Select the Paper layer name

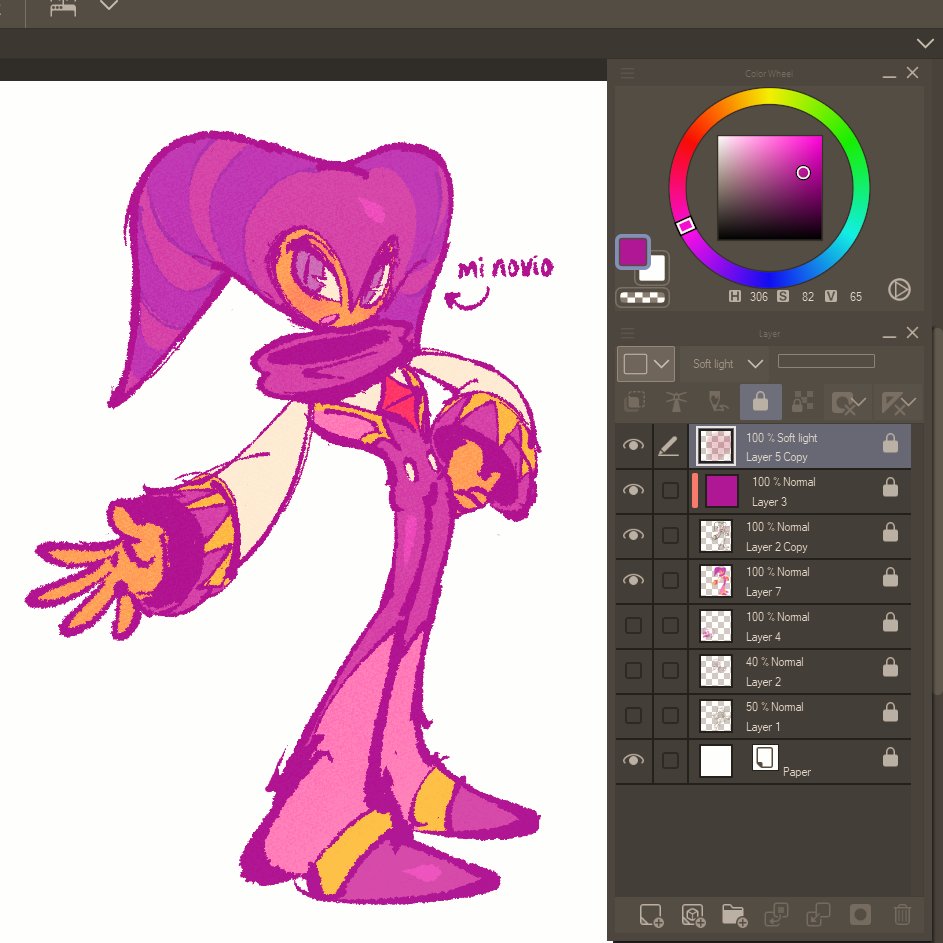tap(796, 772)
